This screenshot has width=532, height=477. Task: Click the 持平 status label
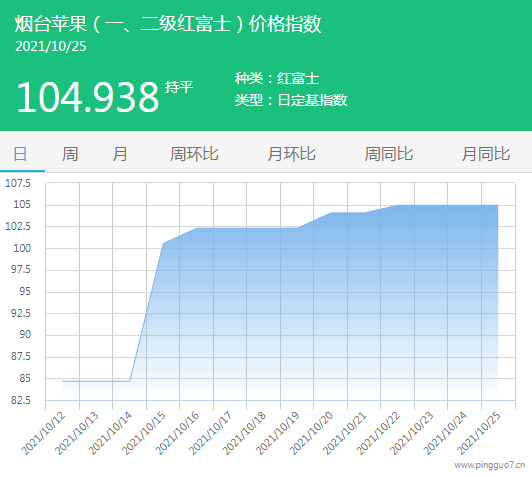(x=179, y=87)
